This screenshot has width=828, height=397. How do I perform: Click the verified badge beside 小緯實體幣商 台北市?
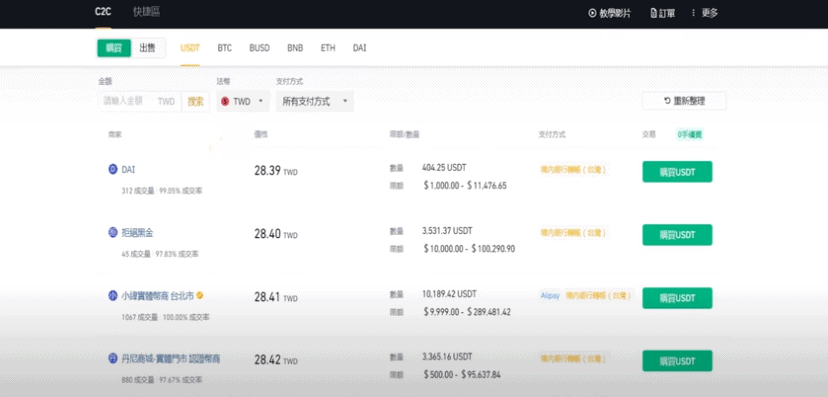(200, 296)
